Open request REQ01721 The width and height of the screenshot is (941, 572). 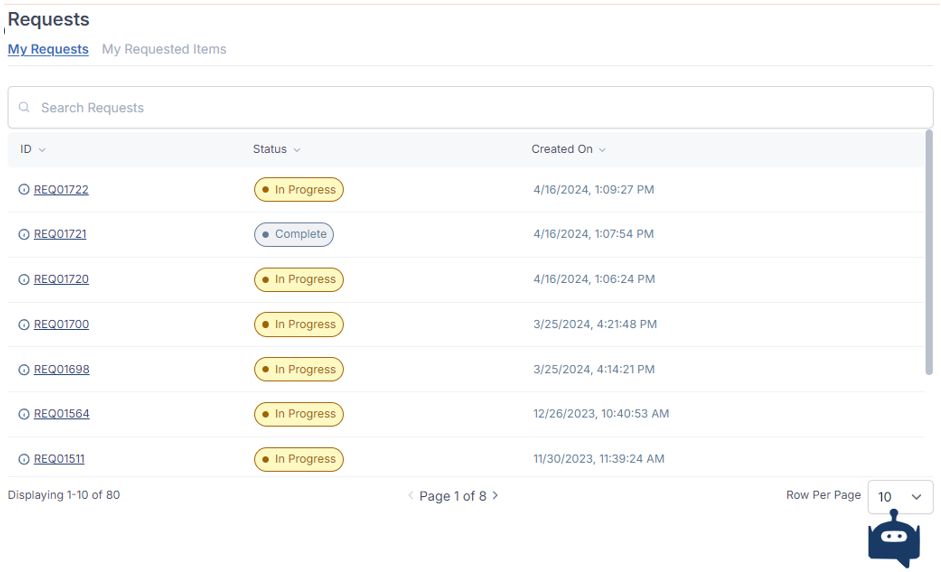[60, 234]
